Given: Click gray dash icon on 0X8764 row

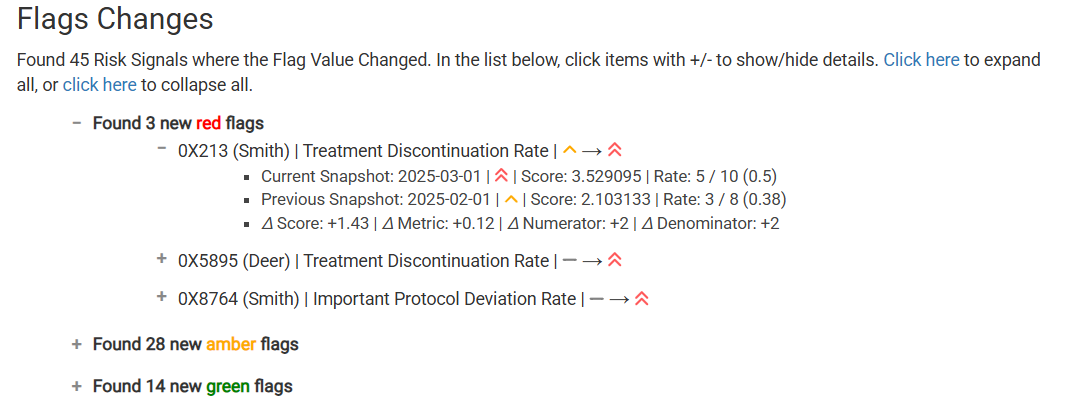Looking at the screenshot, I should point(596,299).
